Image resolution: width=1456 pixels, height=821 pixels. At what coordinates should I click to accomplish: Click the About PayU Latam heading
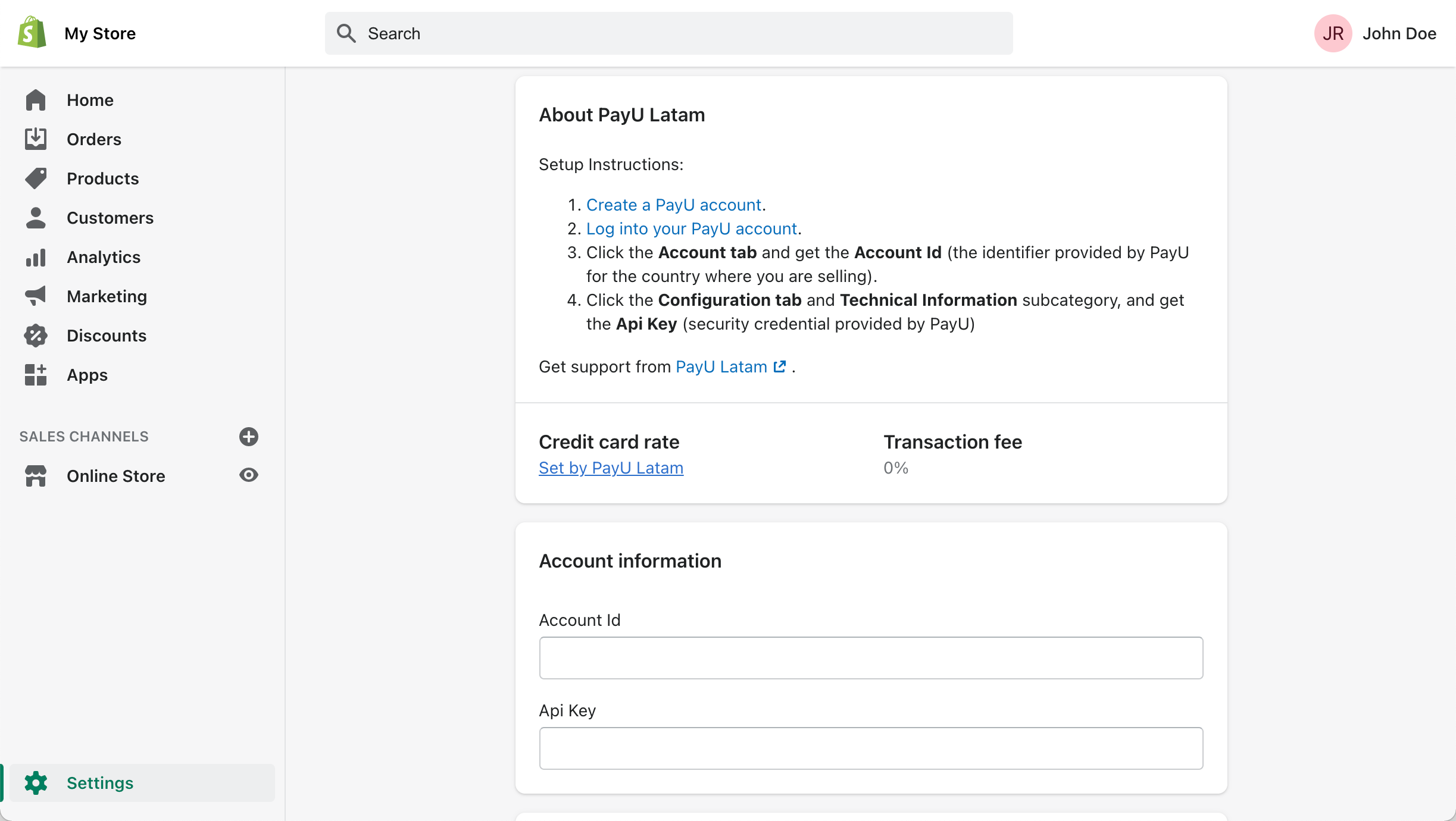(x=622, y=115)
